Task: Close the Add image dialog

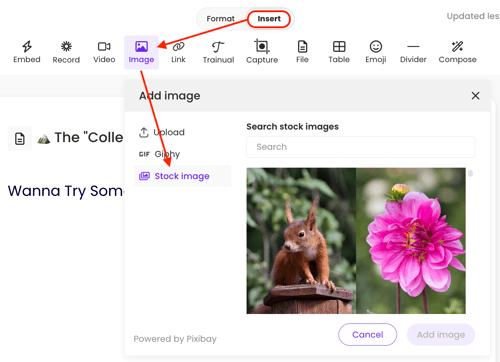Action: click(475, 96)
